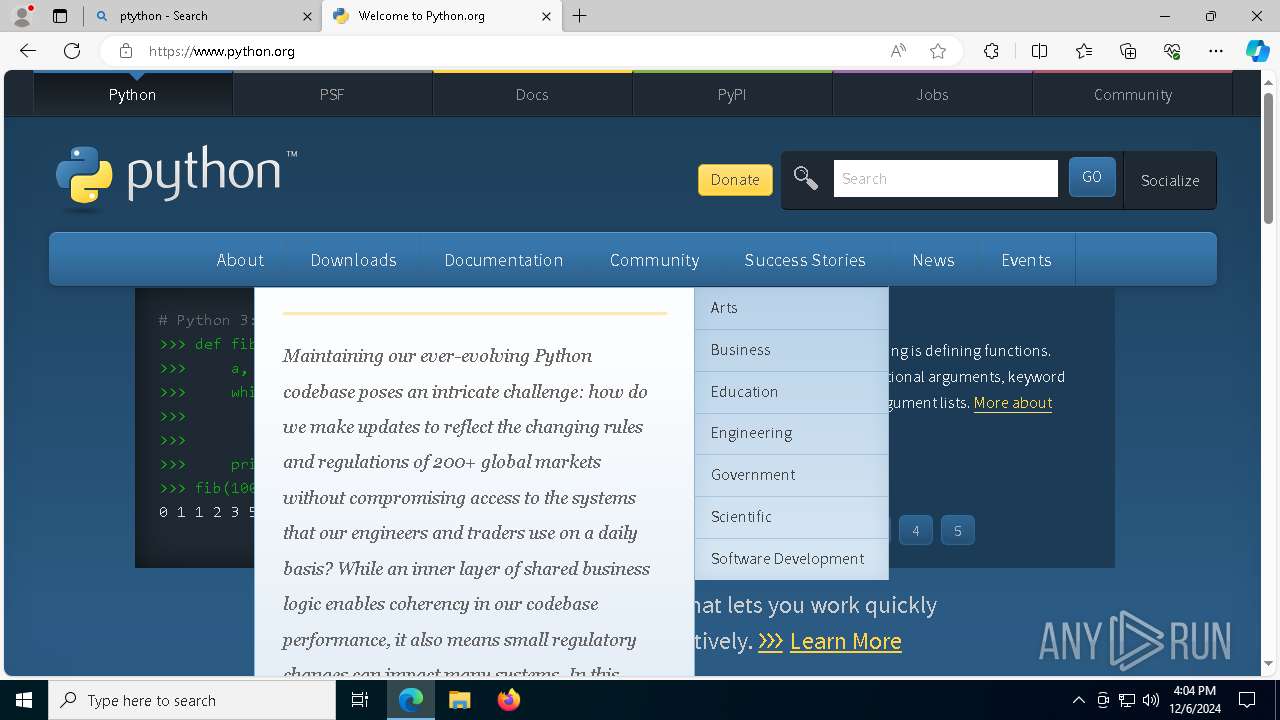The width and height of the screenshot is (1280, 720).
Task: Open a new tab with plus button
Action: click(580, 16)
